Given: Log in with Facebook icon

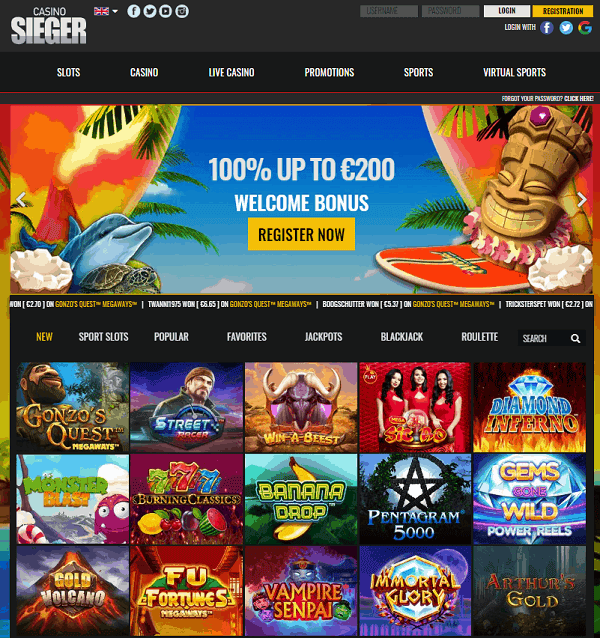Looking at the screenshot, I should [x=547, y=28].
